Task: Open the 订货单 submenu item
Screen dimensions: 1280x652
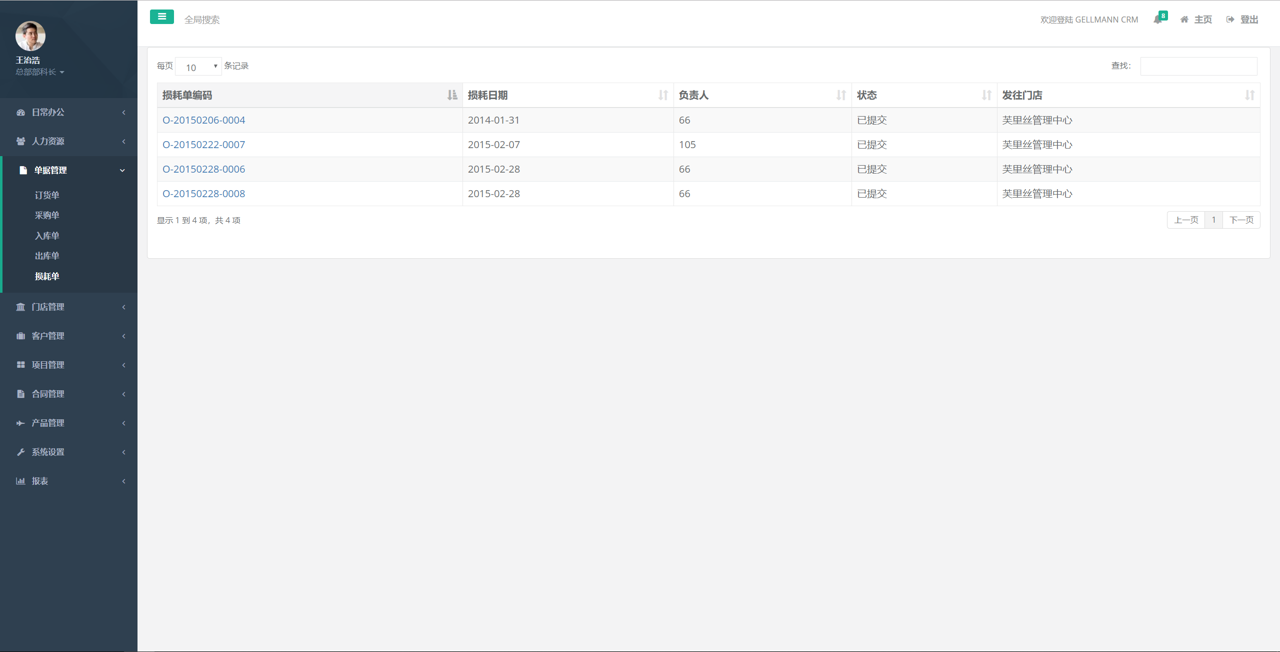Action: [47, 195]
